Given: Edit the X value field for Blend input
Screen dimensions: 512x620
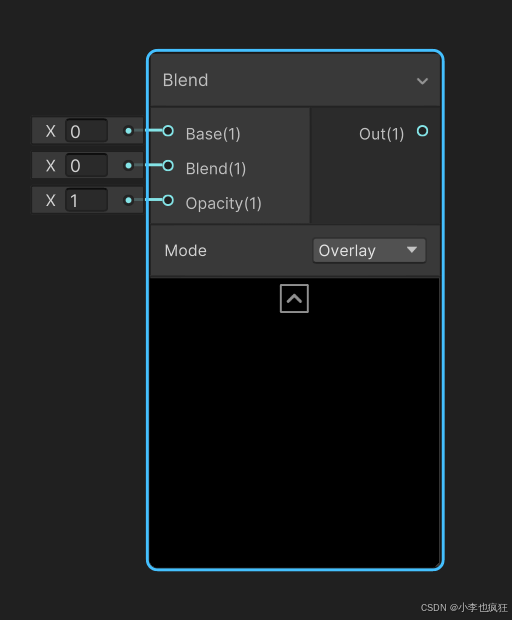Looking at the screenshot, I should [x=87, y=165].
